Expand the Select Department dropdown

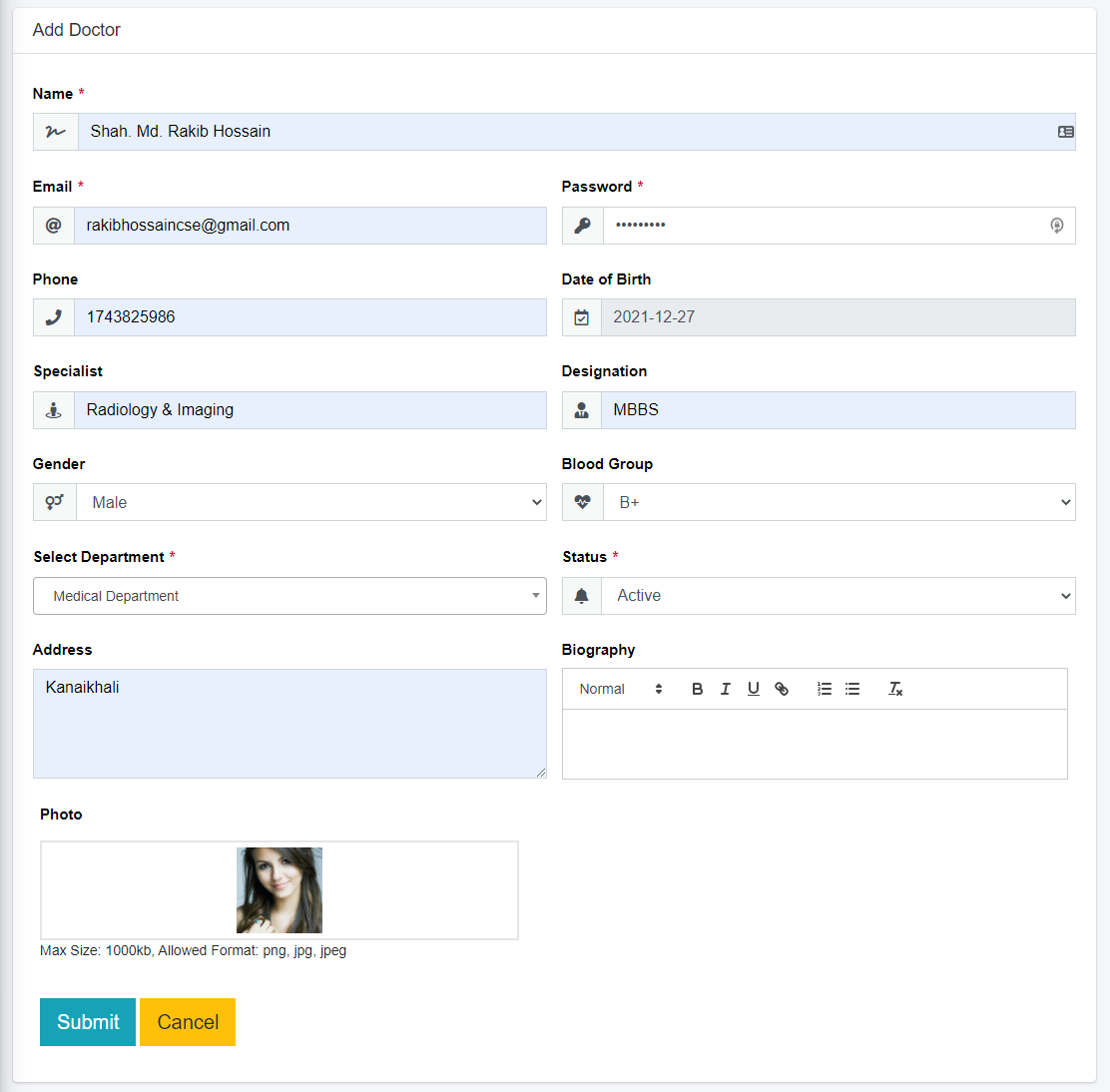coord(289,596)
